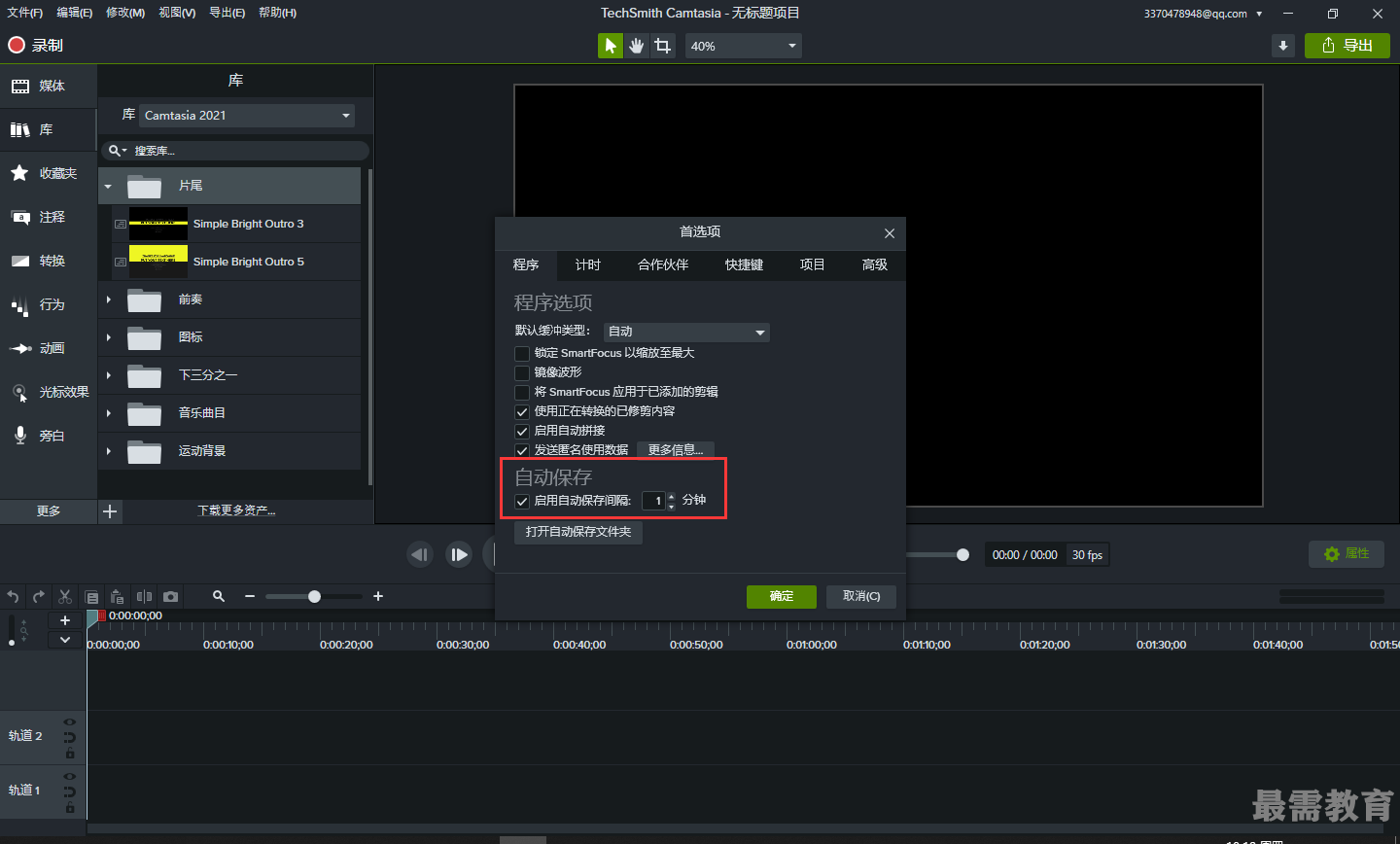The image size is (1400, 844).
Task: Click the 打开自动保存文件夹 button
Action: coord(578,532)
